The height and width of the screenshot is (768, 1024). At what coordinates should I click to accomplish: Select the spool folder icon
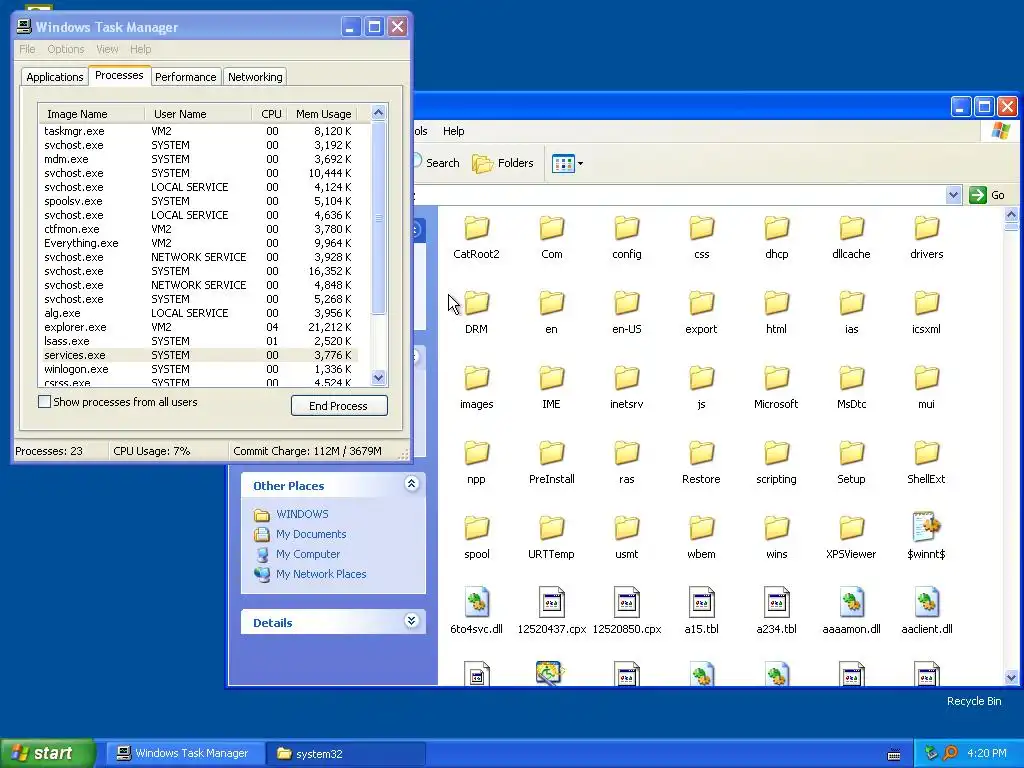pos(477,529)
